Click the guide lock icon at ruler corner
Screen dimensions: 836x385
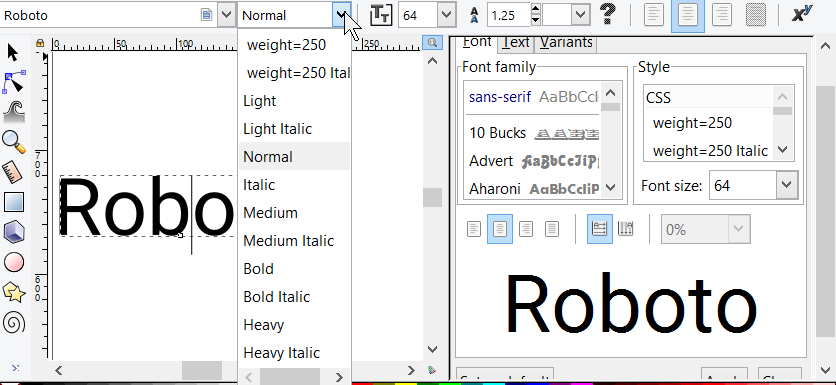click(x=40, y=43)
